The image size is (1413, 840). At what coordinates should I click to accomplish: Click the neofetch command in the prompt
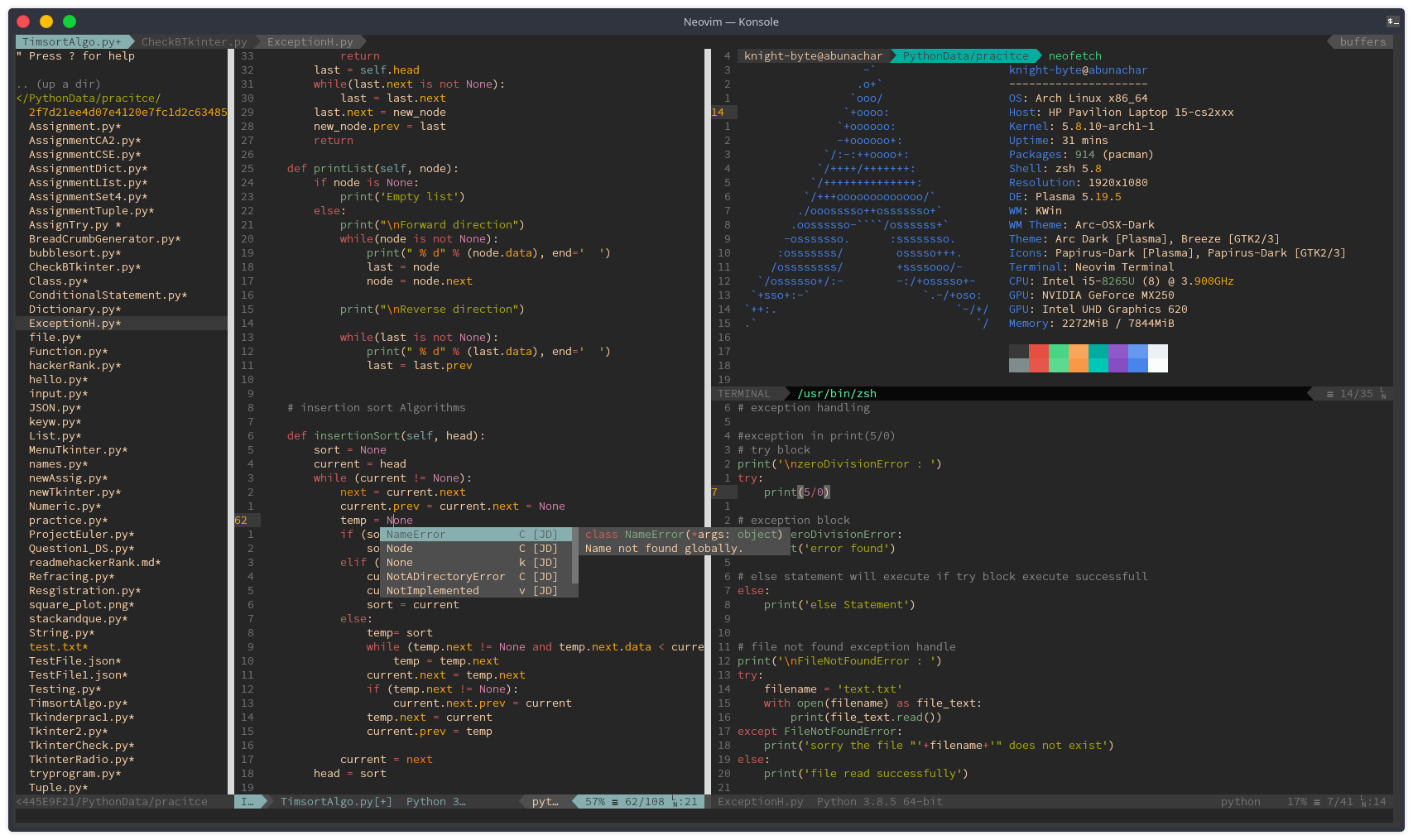point(1074,55)
